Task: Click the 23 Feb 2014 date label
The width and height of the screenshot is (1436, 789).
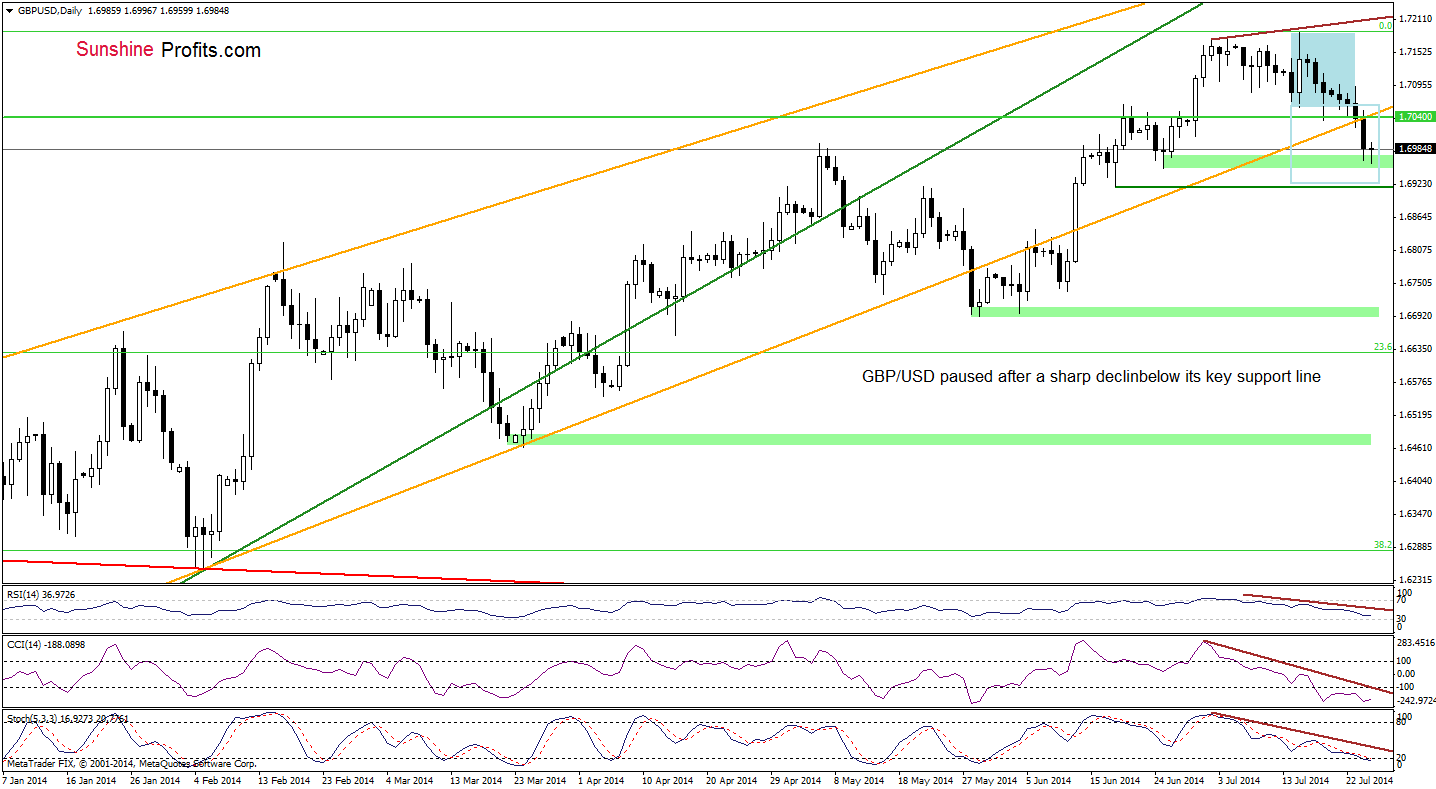Action: [350, 779]
